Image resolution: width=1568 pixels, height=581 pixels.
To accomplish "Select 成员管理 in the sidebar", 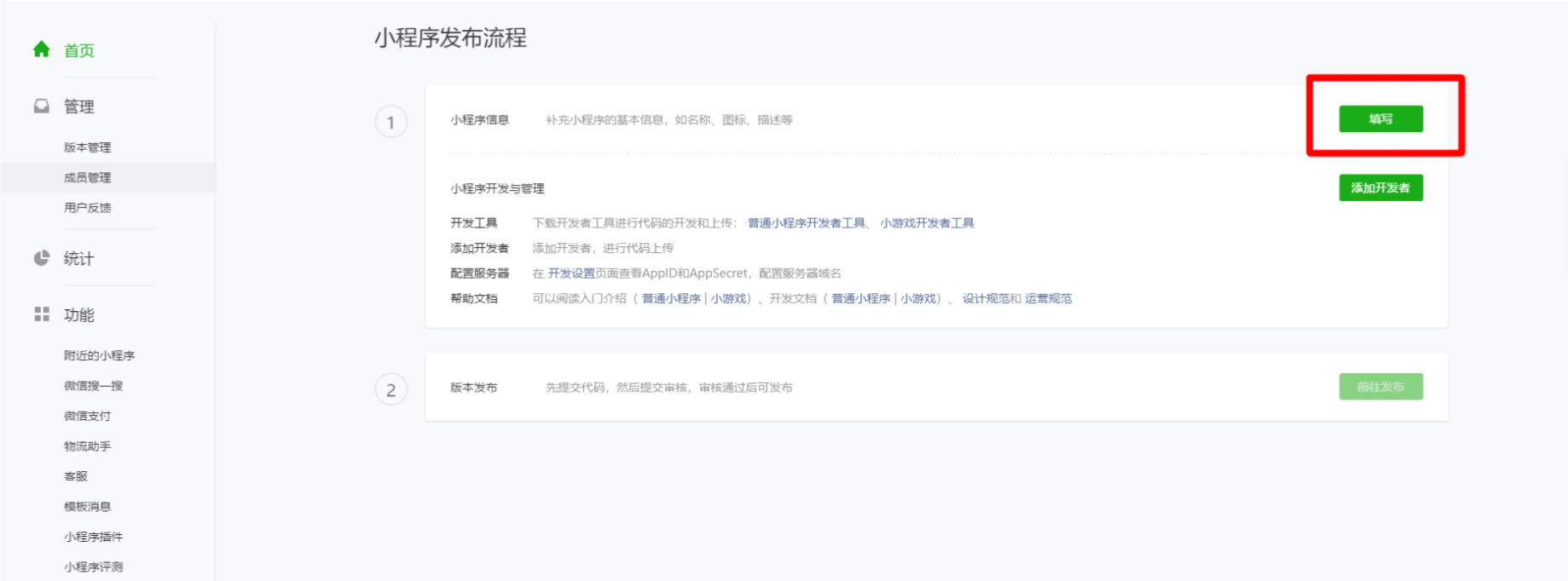I will click(x=87, y=177).
